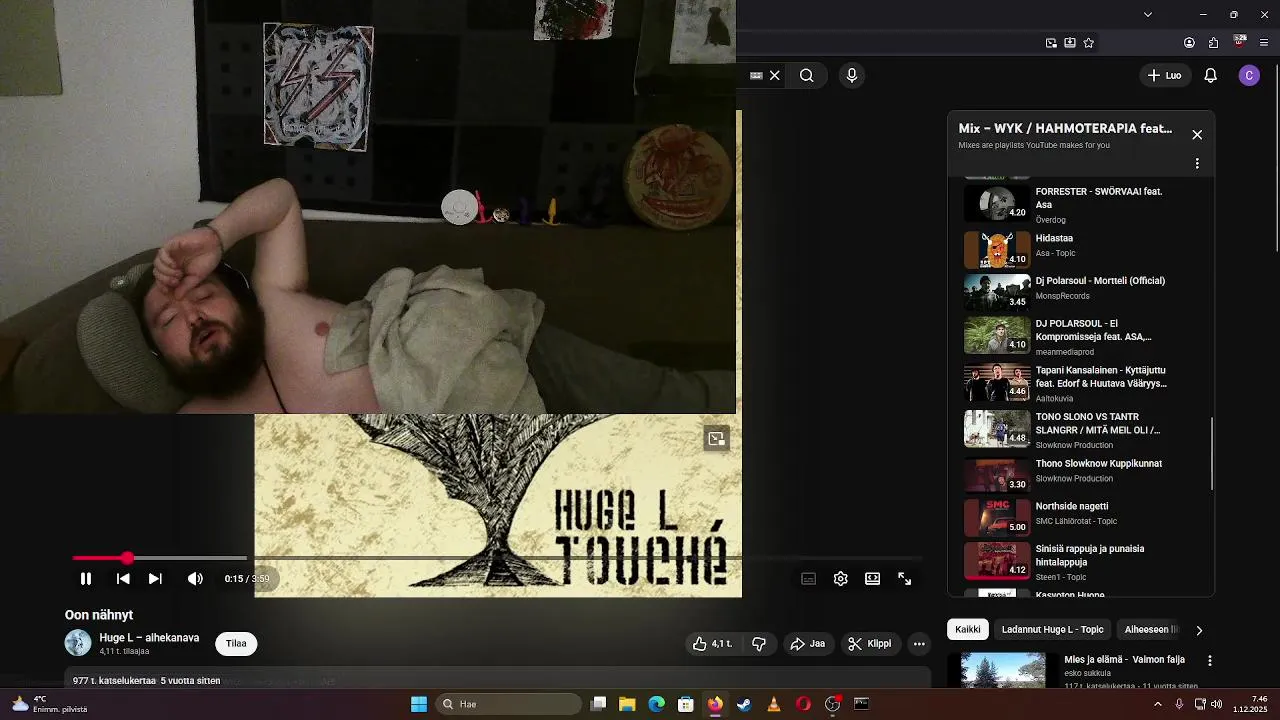1280x720 pixels.
Task: Dislike the video
Action: pos(759,644)
